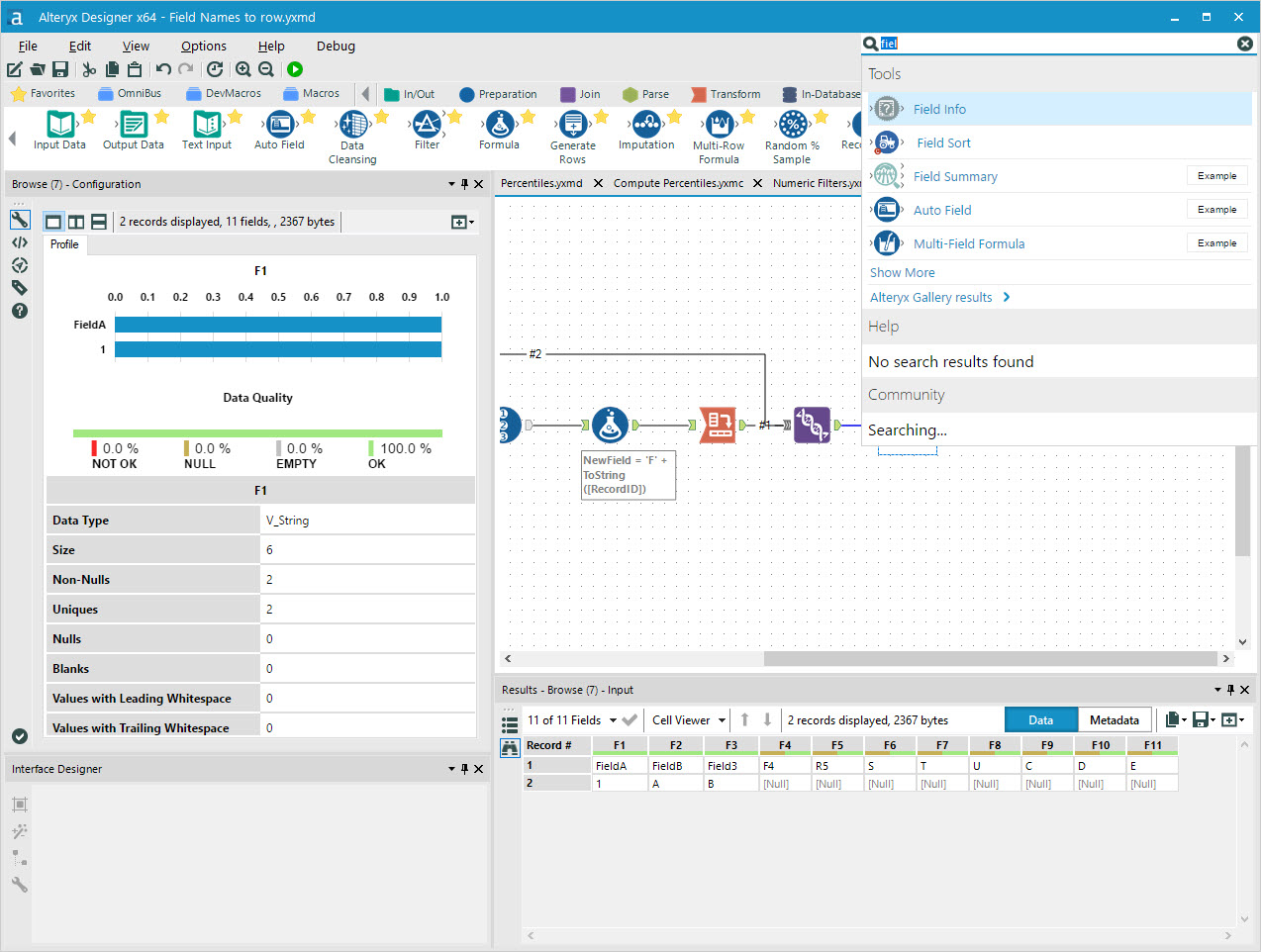Open Configuration panel window position dropdown arrow
The image size is (1261, 952).
pyautogui.click(x=452, y=184)
